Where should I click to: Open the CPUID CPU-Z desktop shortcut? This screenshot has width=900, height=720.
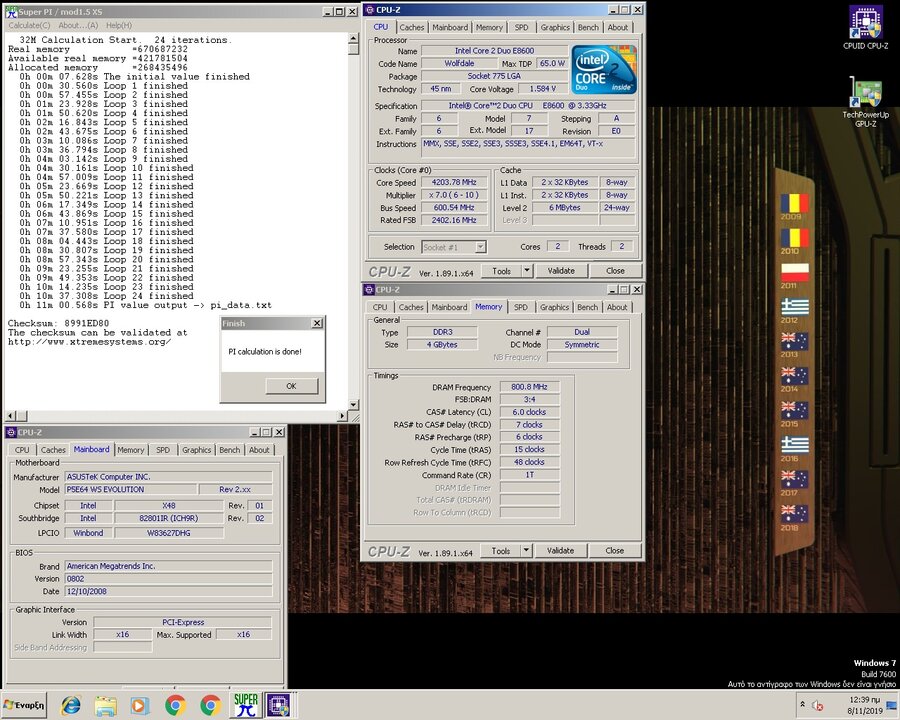[x=865, y=28]
